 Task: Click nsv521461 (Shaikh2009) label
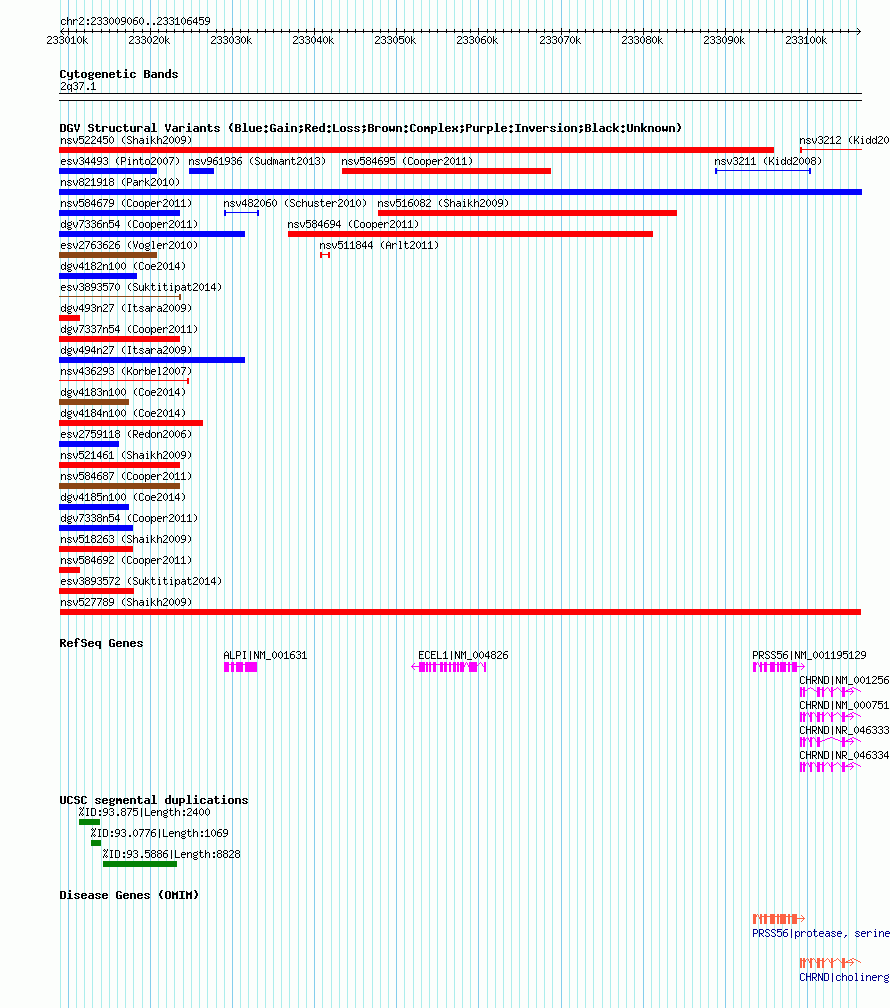pos(126,455)
